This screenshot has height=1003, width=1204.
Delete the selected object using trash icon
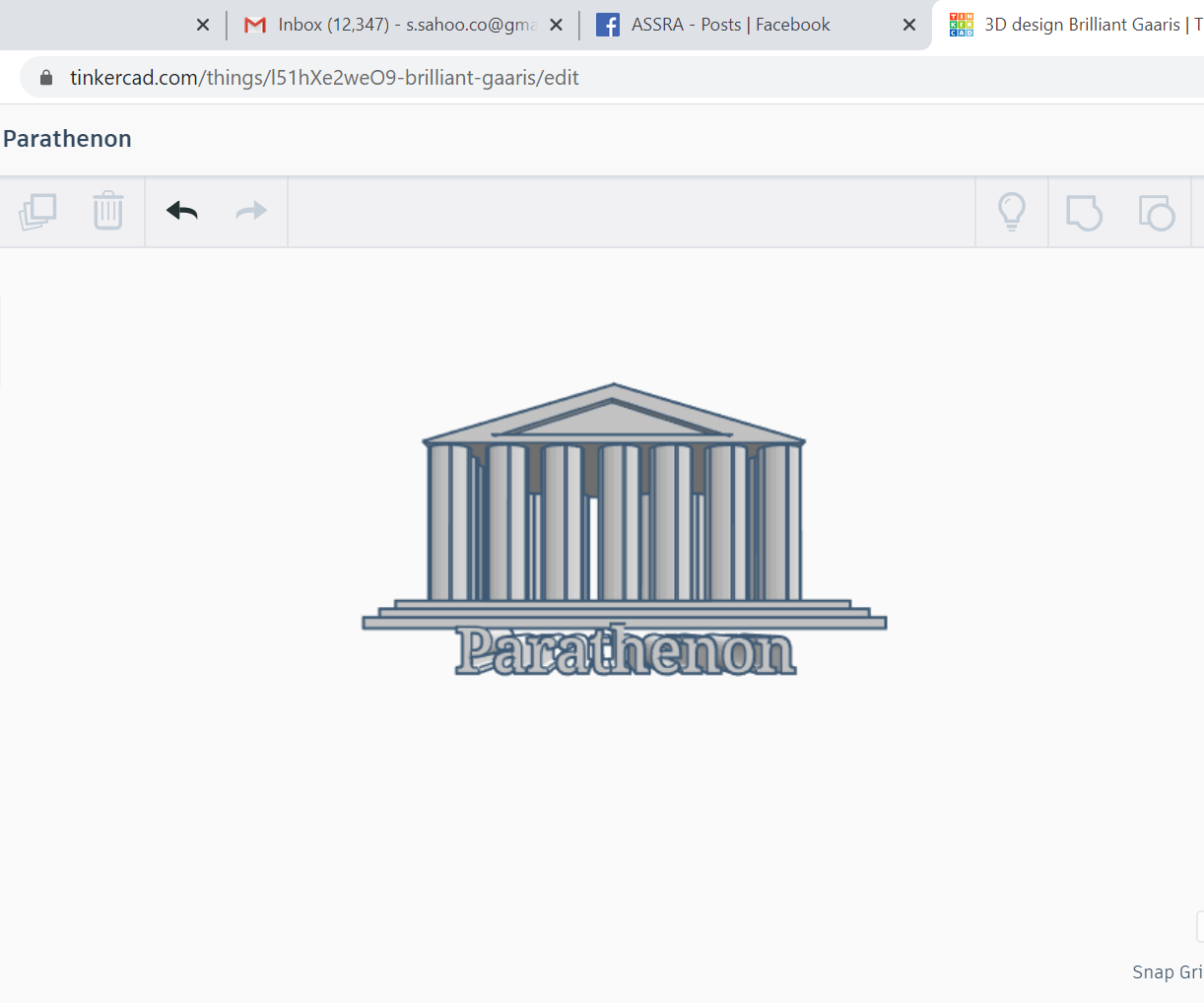(107, 211)
